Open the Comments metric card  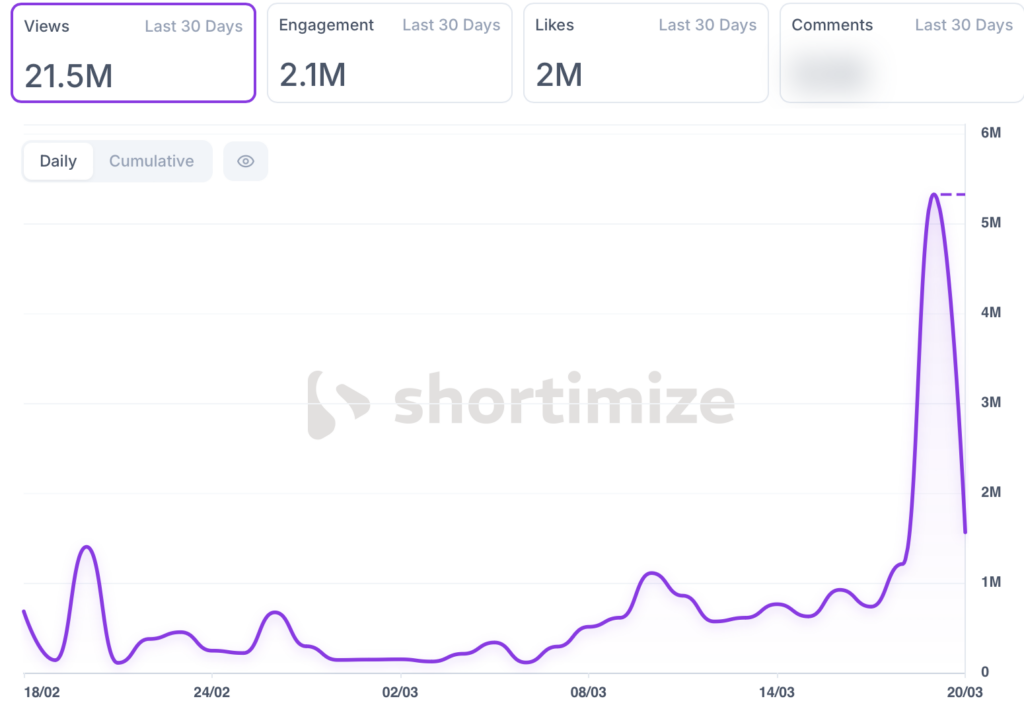click(901, 53)
